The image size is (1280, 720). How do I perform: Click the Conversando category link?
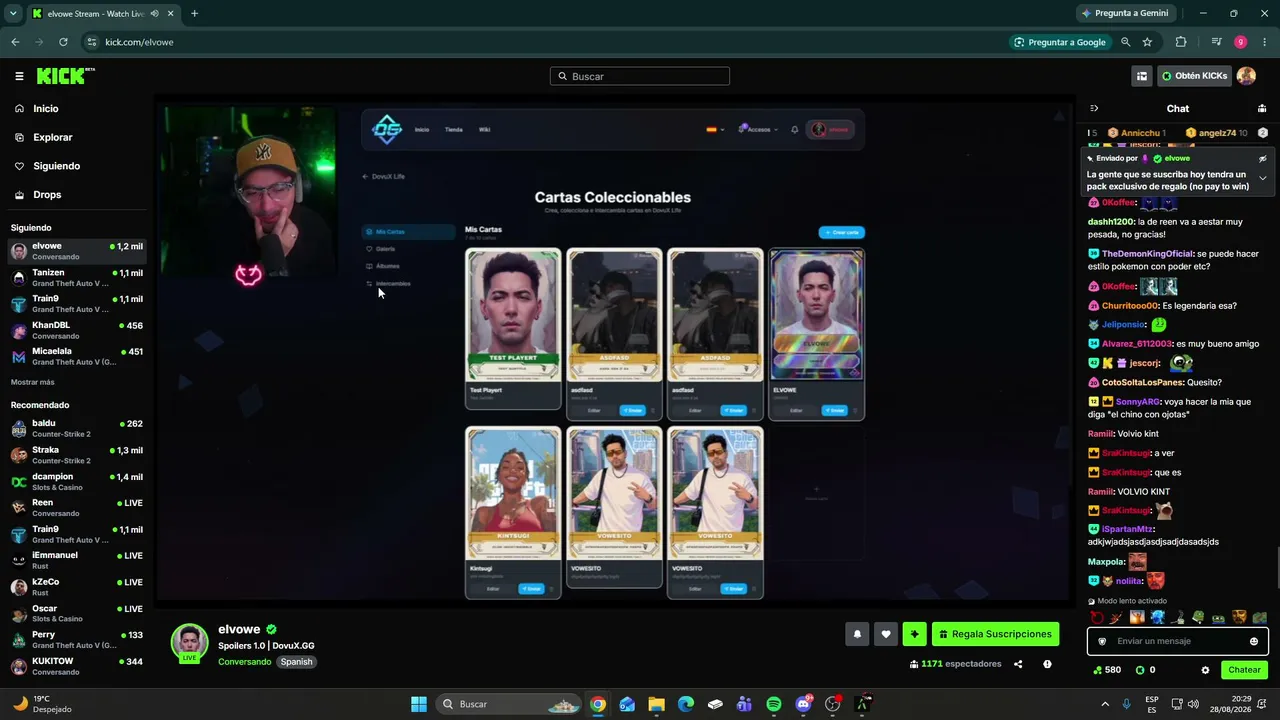tap(244, 662)
